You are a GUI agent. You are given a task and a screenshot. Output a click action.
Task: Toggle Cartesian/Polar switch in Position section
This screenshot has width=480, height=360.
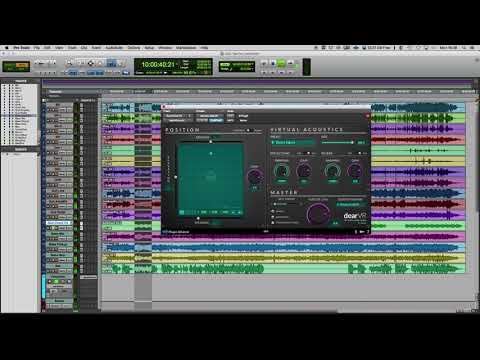[249, 130]
